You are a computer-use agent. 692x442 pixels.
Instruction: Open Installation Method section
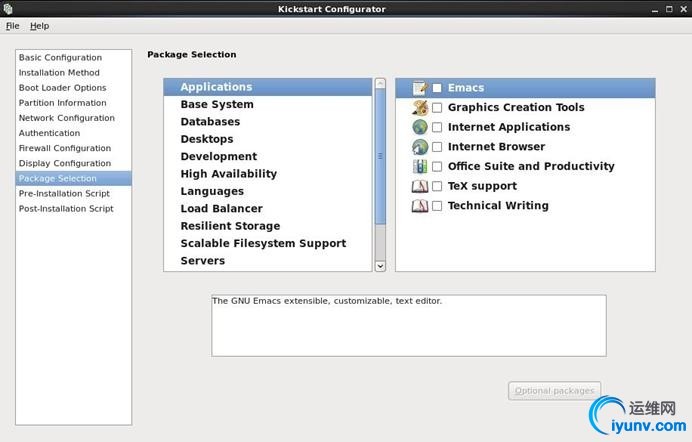(x=73, y=72)
